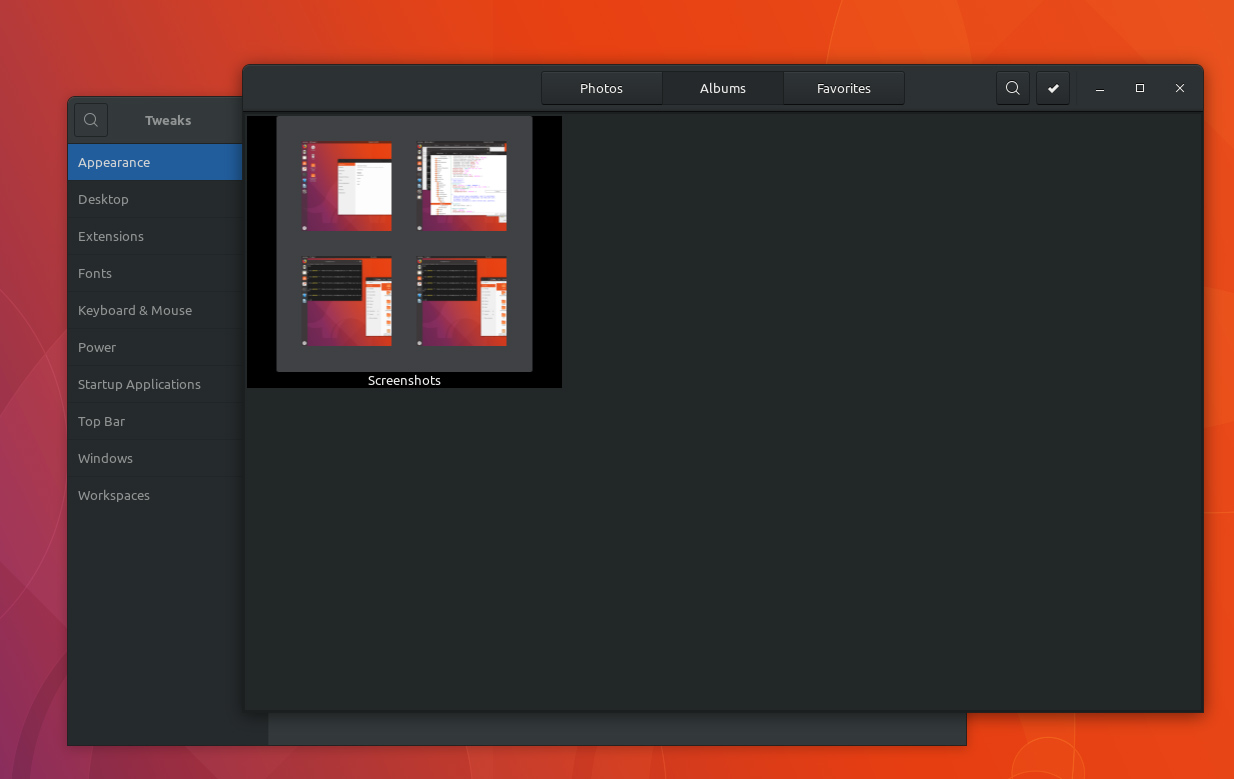This screenshot has height=779, width=1234.
Task: Minimize the Photos window
Action: pos(1100,89)
